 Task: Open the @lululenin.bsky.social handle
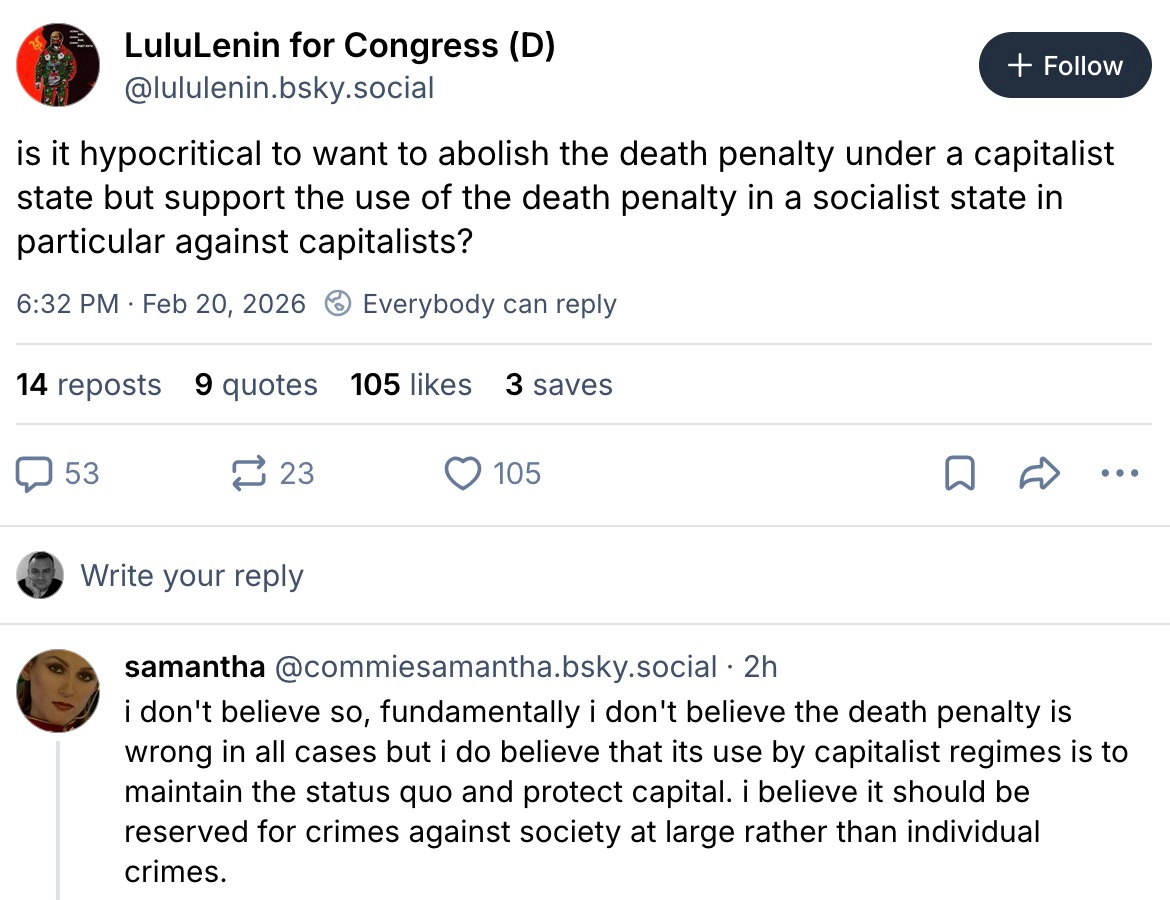pyautogui.click(x=279, y=88)
